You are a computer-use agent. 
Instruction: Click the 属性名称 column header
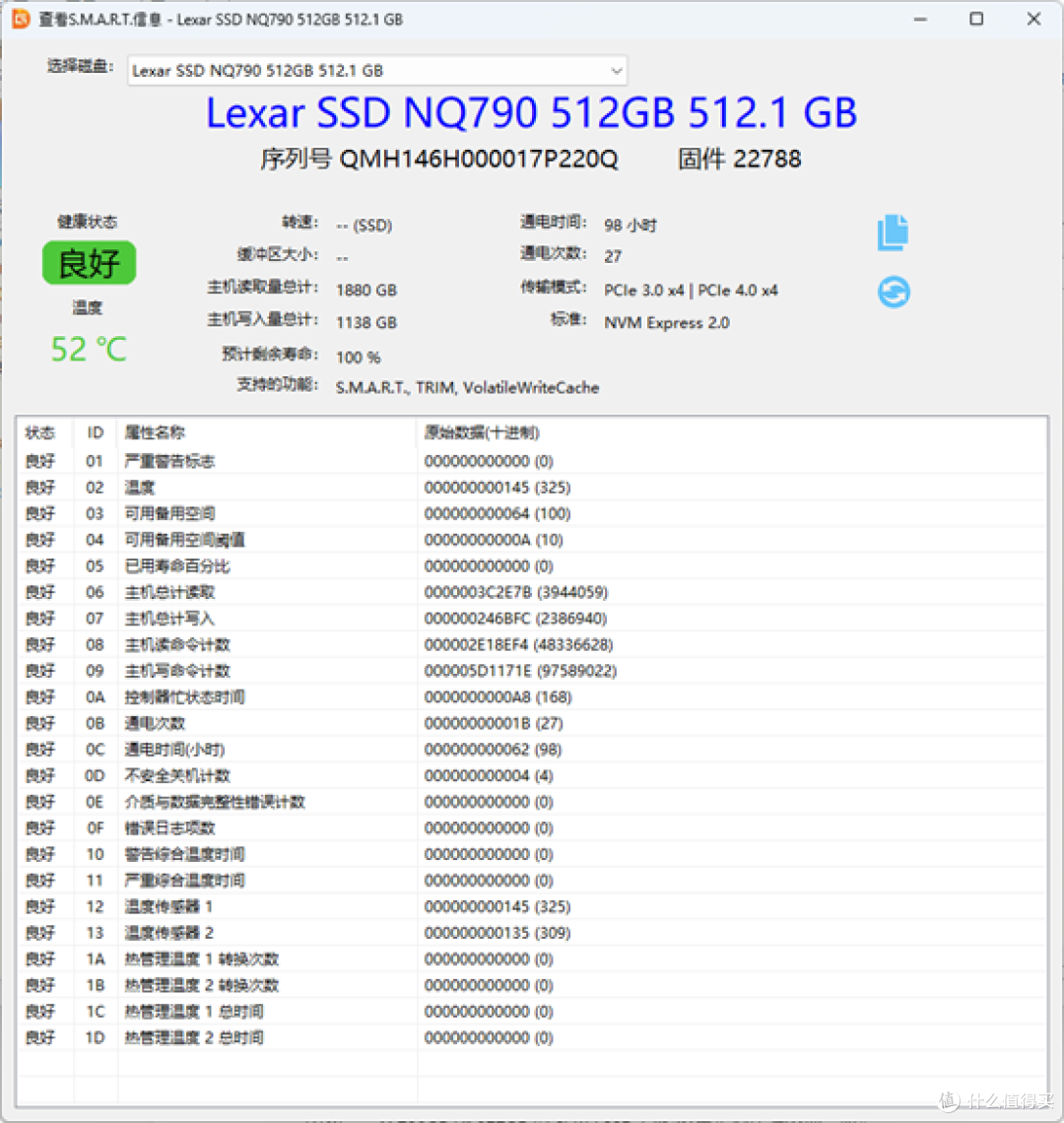point(155,432)
